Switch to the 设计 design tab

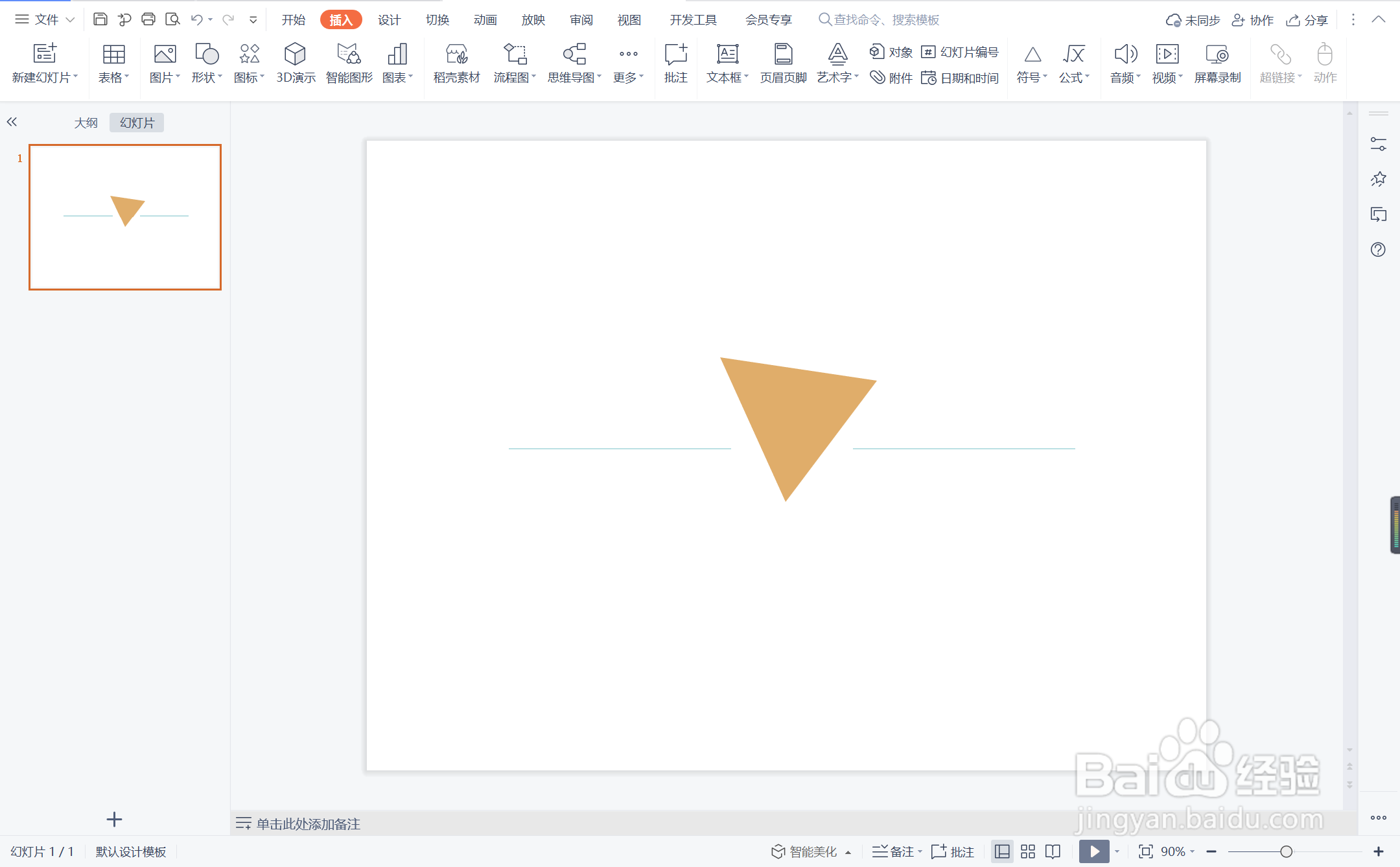389,19
